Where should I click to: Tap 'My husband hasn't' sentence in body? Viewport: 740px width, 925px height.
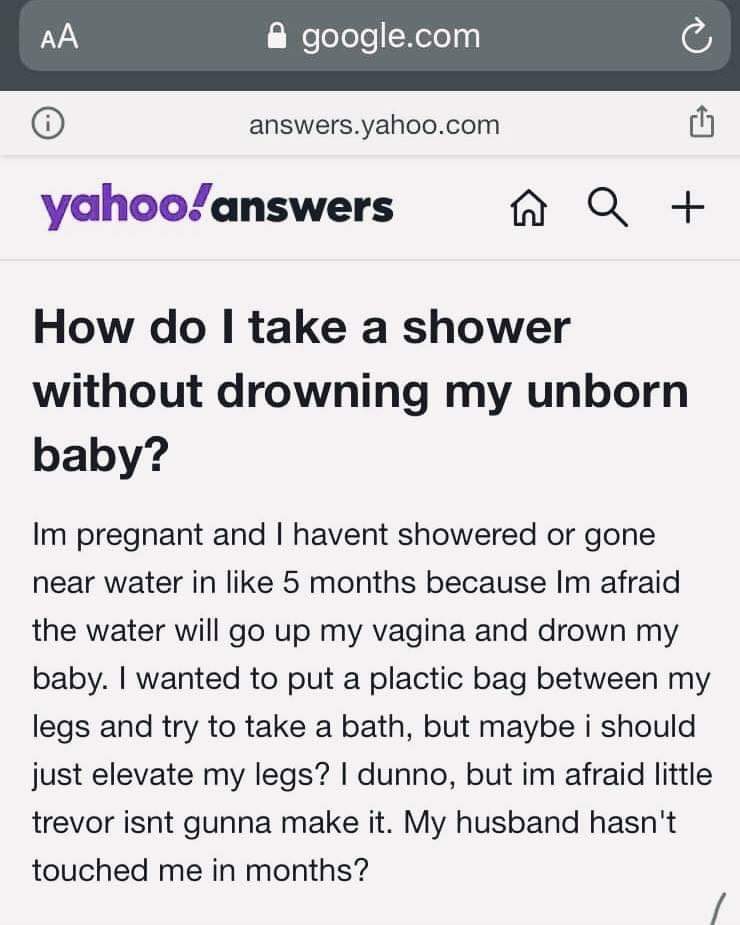click(540, 822)
